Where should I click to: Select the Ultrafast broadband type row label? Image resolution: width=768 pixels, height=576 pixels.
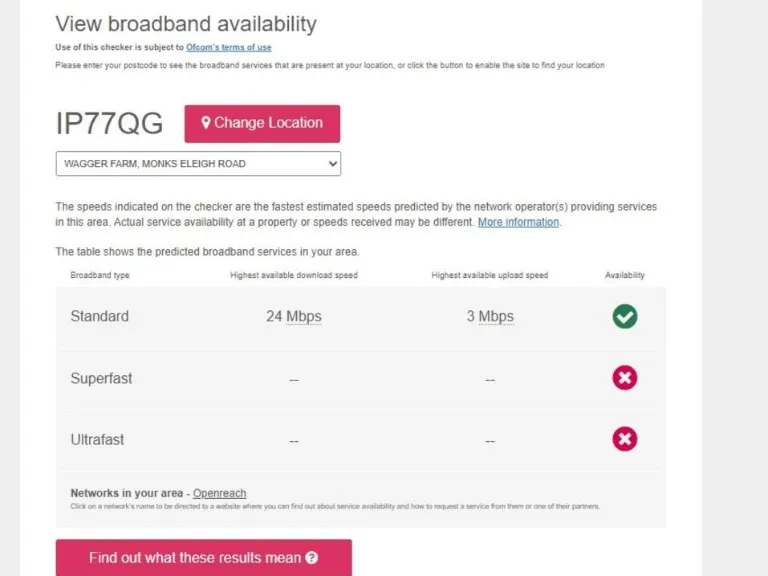point(97,439)
